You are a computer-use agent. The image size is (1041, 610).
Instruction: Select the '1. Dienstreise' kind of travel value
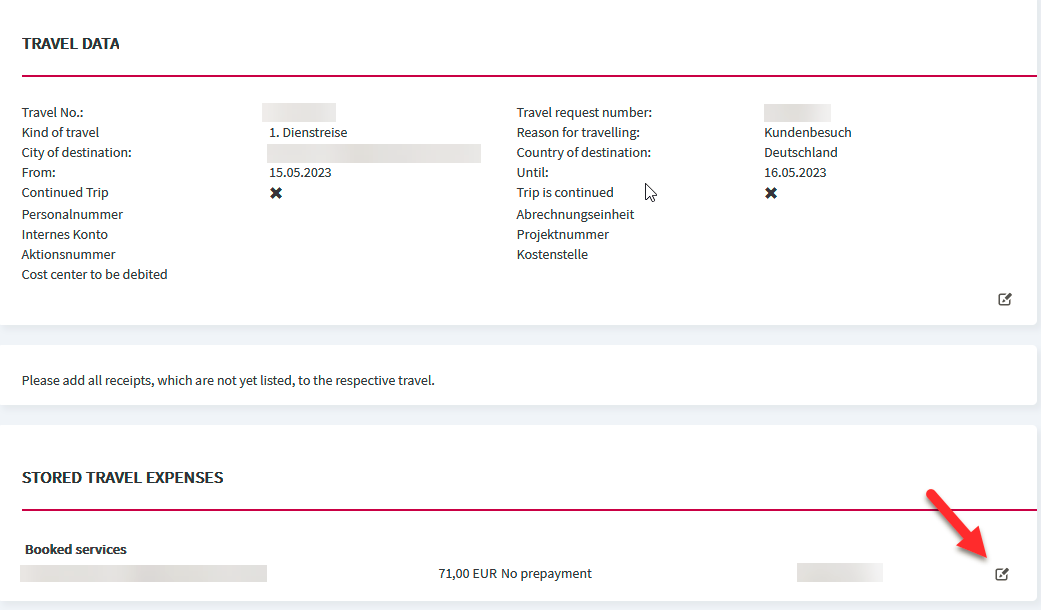point(308,133)
